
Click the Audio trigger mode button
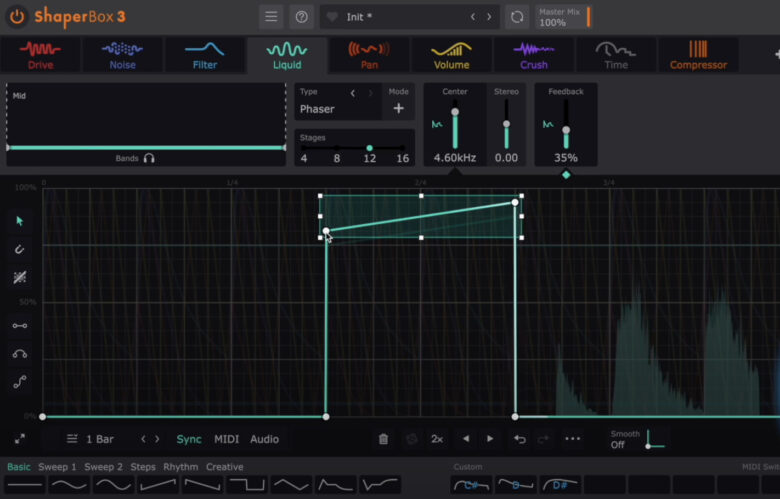click(x=264, y=439)
